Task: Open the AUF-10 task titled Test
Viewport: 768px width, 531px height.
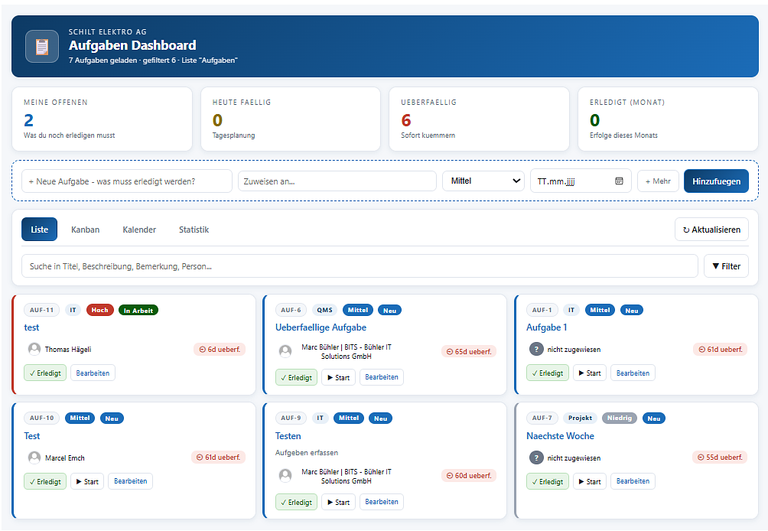Action: (32, 435)
